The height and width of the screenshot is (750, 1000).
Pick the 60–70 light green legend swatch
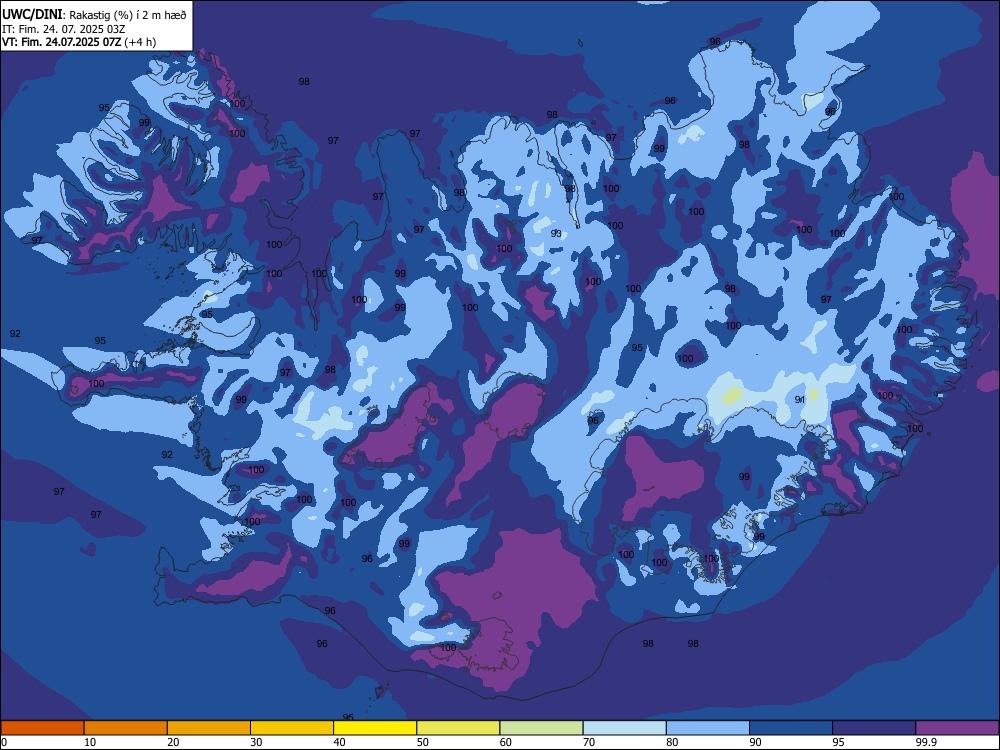click(x=541, y=728)
